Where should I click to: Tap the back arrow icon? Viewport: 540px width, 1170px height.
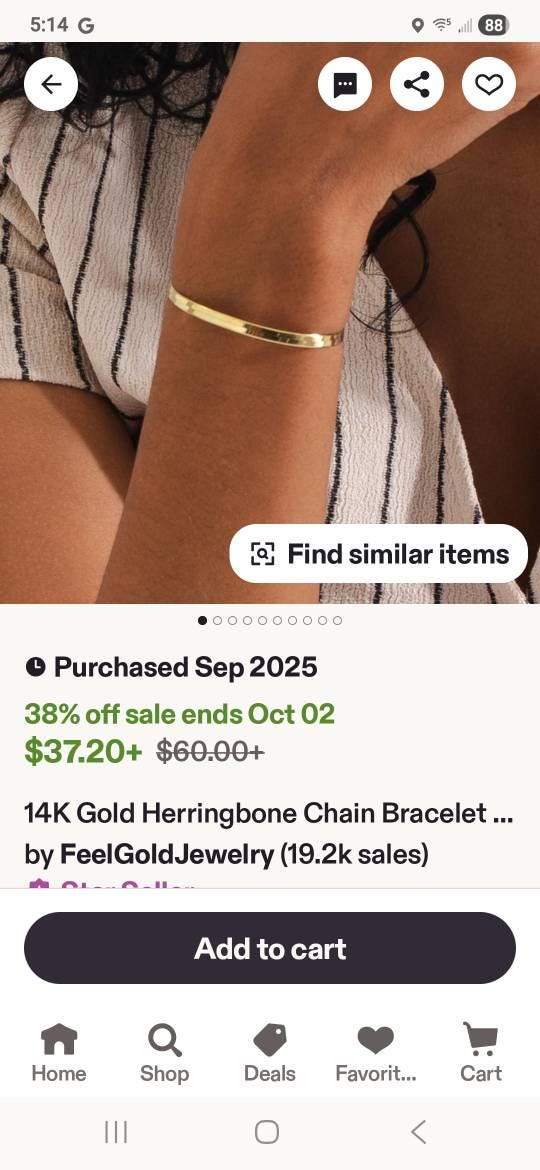51,84
